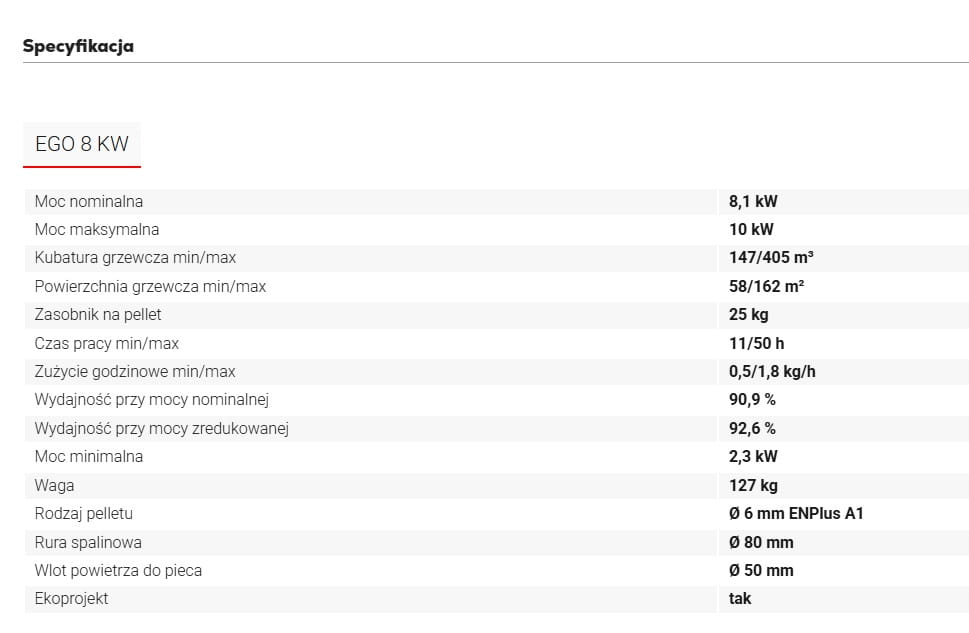Click Wydajność przy mocy zredukowanej label
Screen dimensions: 969x633
tap(162, 428)
